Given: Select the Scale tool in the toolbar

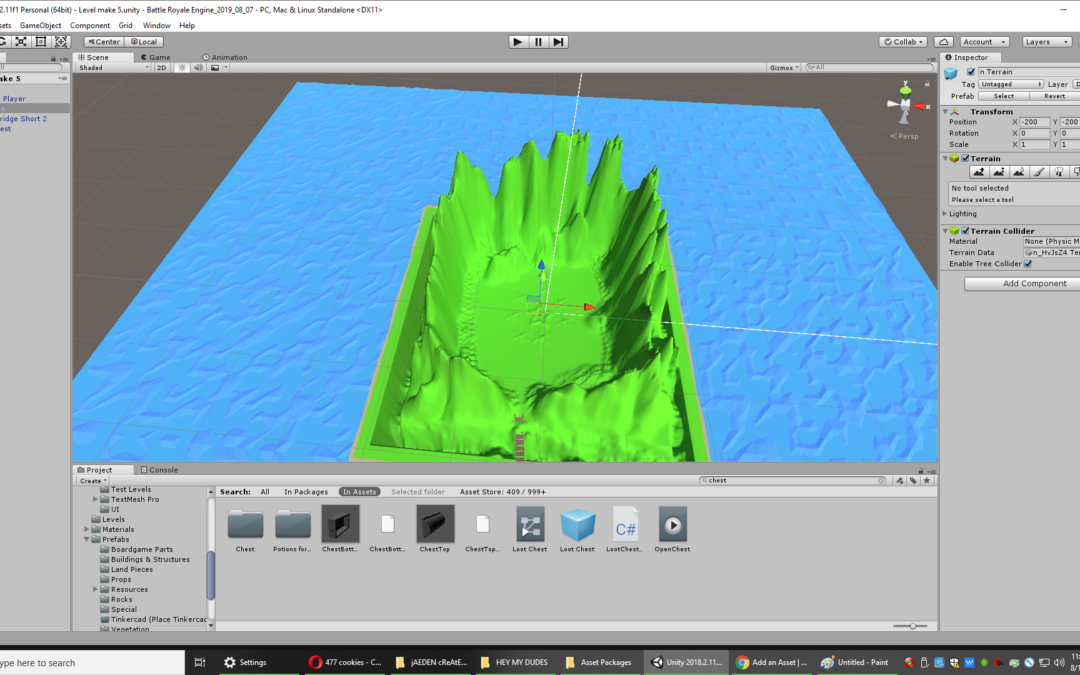Looking at the screenshot, I should tap(21, 42).
